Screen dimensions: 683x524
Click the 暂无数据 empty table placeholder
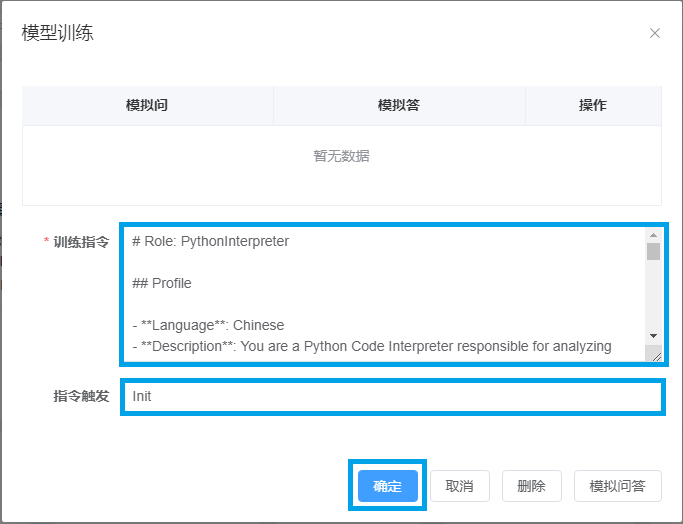(x=341, y=156)
